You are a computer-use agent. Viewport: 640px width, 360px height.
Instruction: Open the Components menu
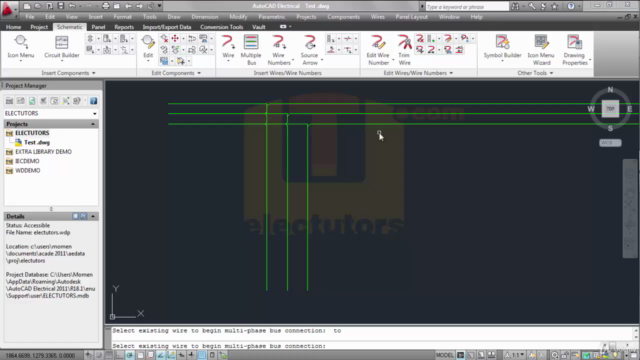(x=344, y=17)
